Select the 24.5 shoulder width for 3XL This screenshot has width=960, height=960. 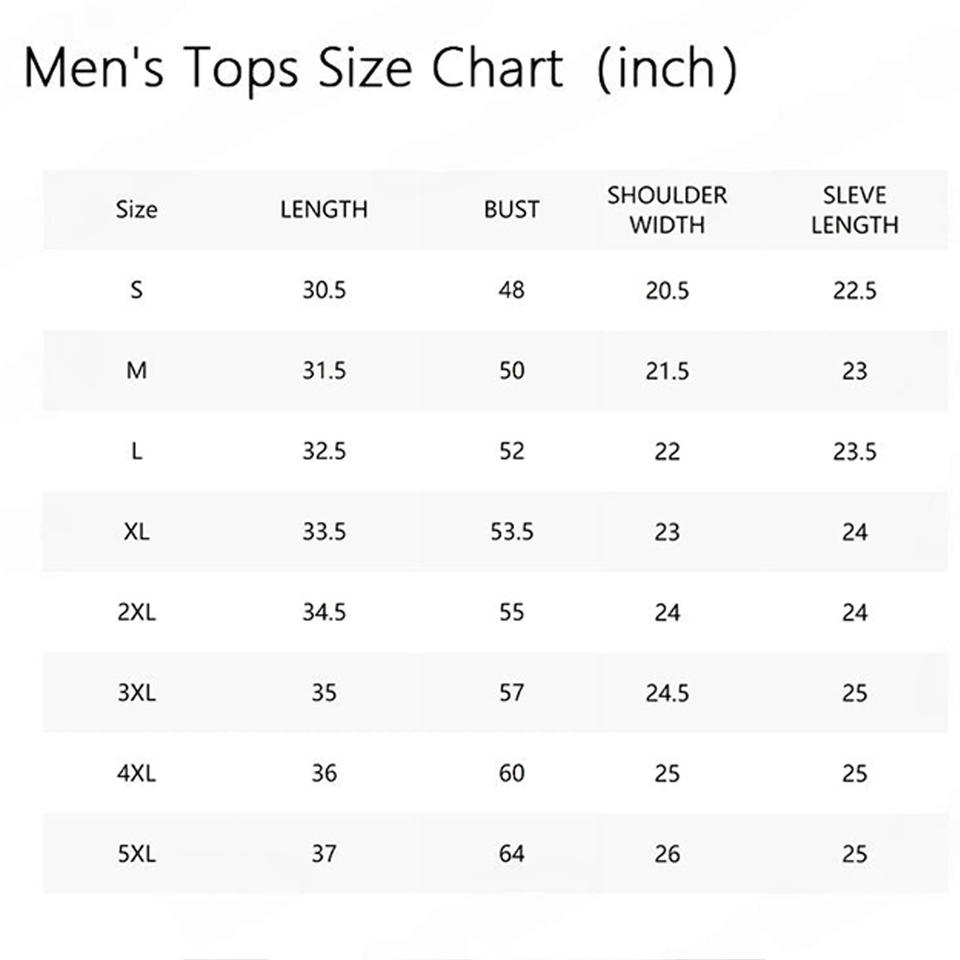tap(667, 693)
